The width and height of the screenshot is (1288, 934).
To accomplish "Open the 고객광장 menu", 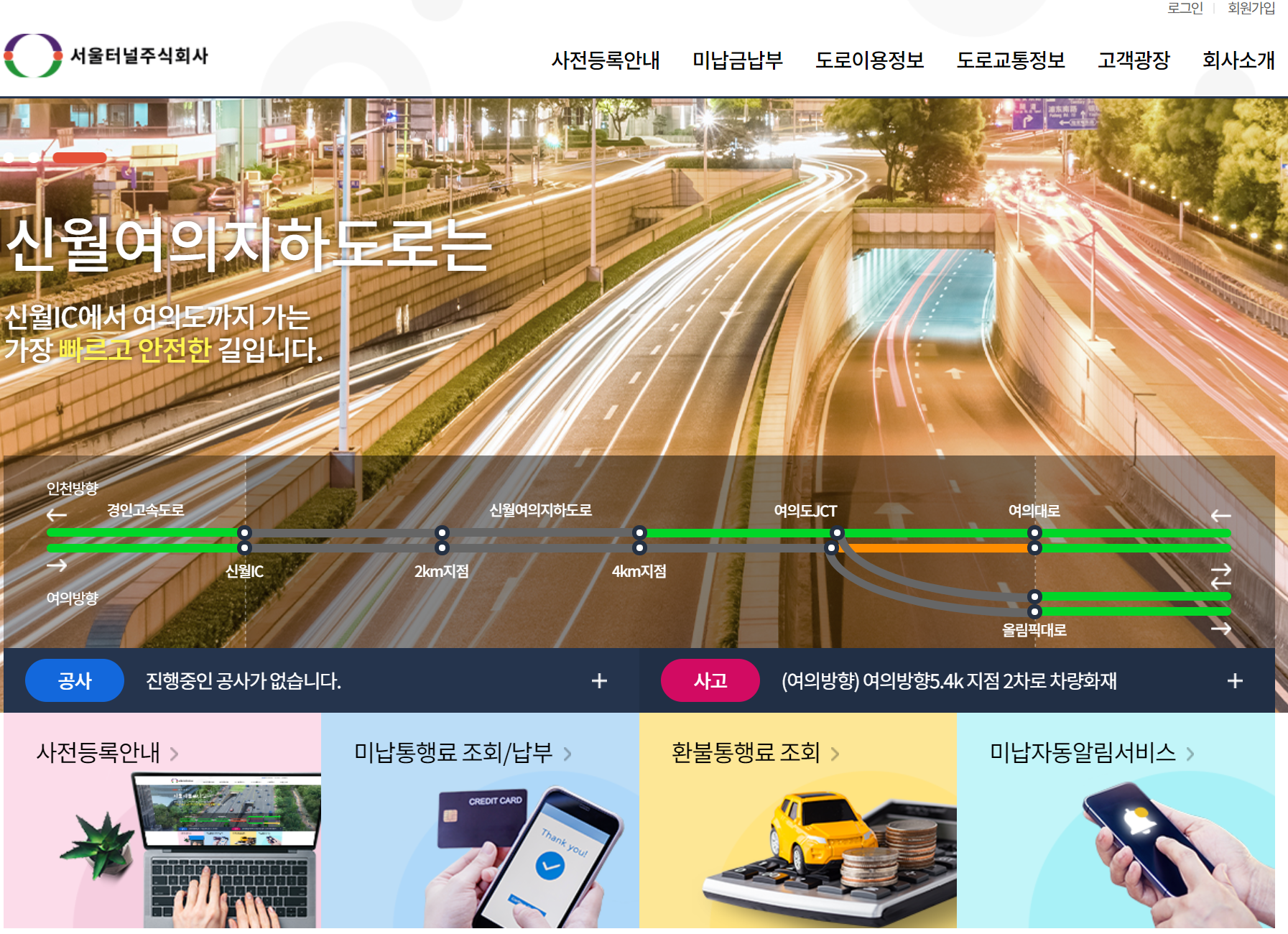I will click(x=1134, y=60).
